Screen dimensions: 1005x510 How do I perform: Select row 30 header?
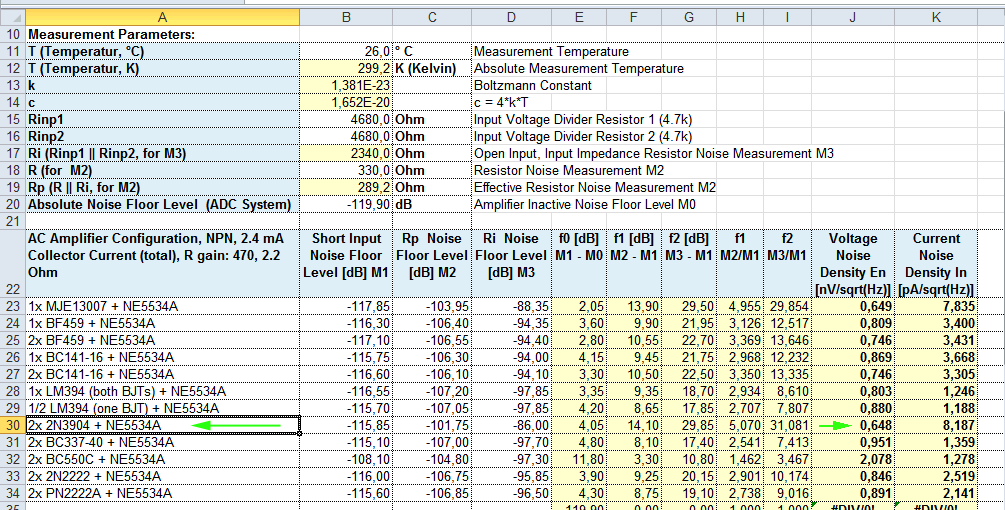tap(12, 425)
